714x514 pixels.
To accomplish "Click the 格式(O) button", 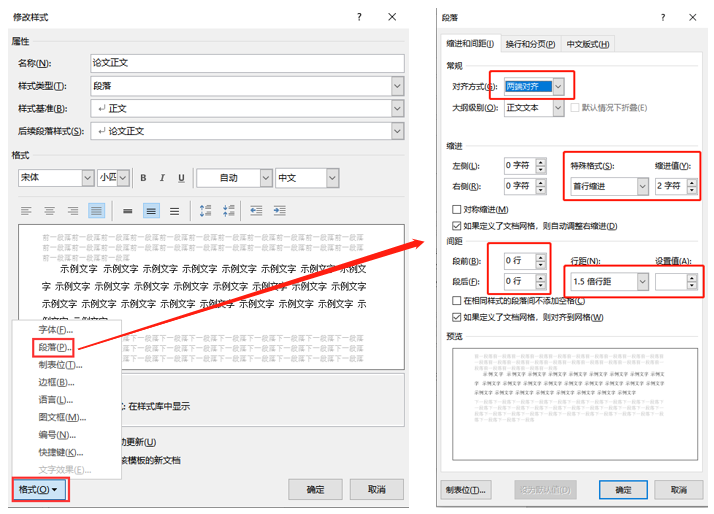I will tap(39, 490).
